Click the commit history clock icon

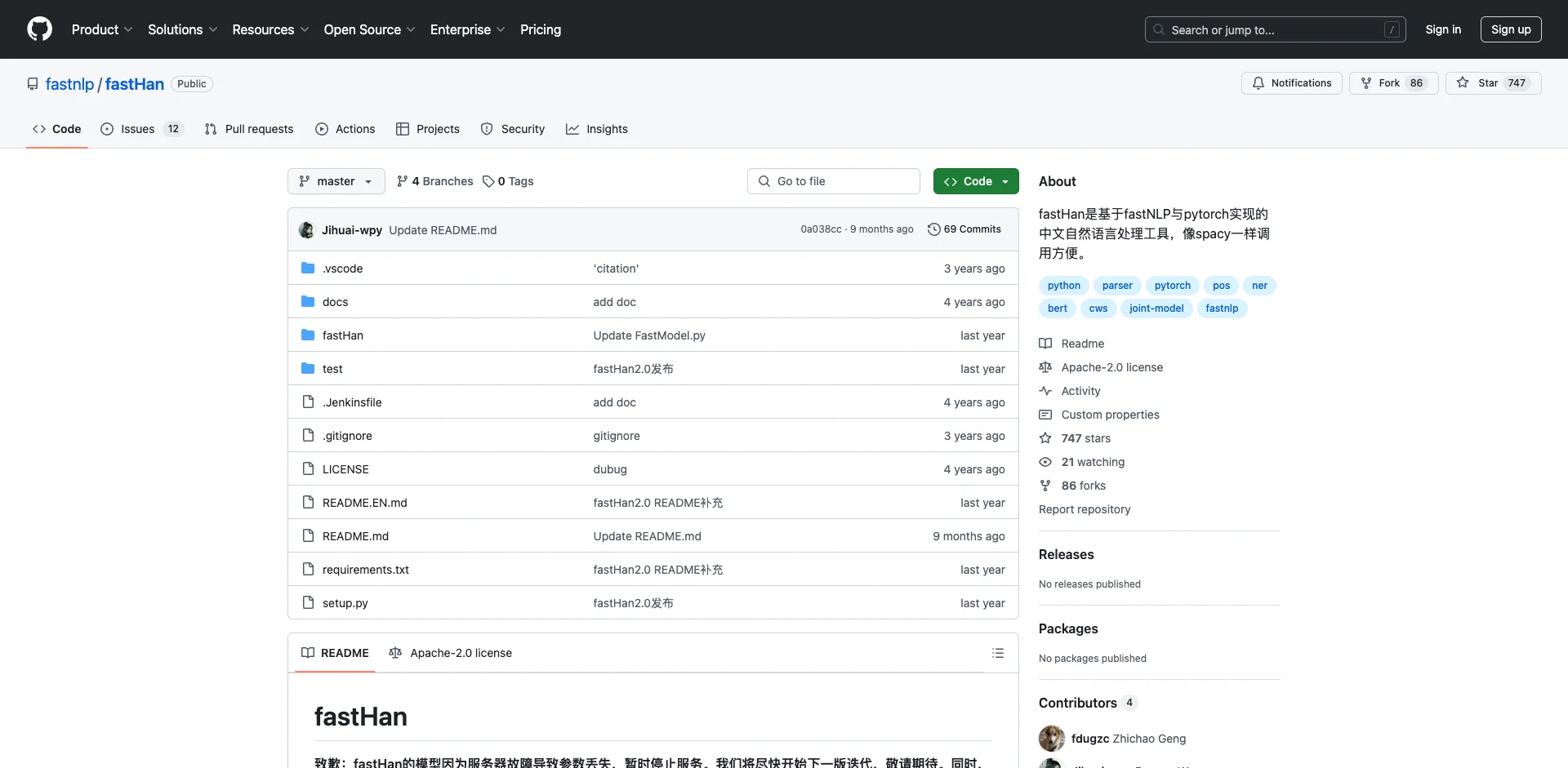[x=933, y=229]
